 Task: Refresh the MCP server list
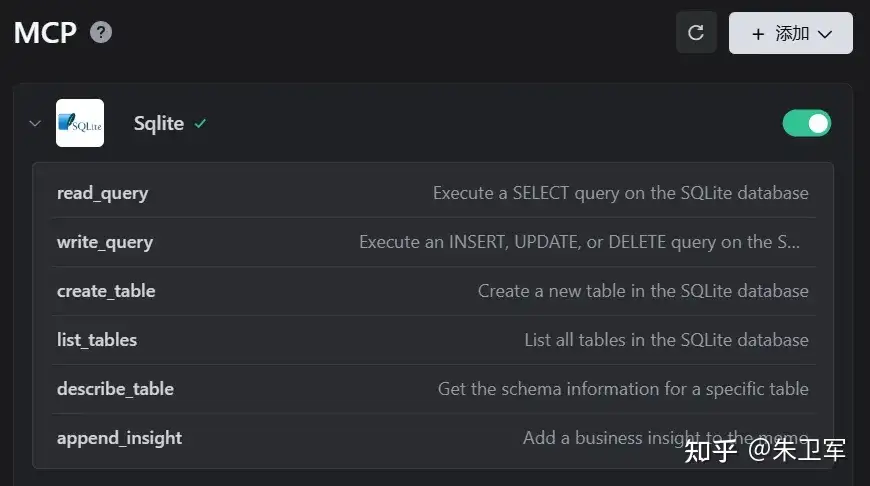pyautogui.click(x=696, y=33)
